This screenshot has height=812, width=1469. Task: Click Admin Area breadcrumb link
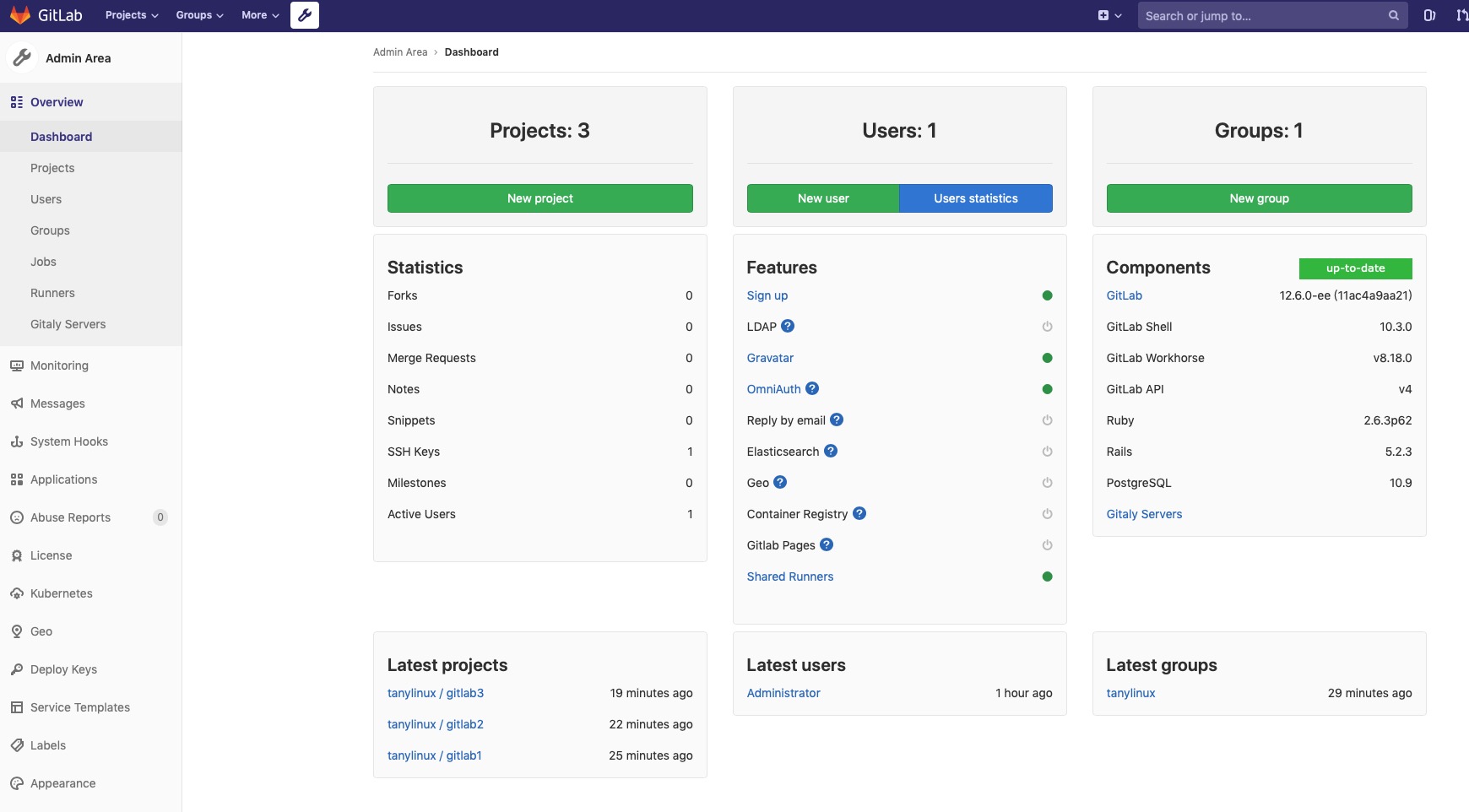pyautogui.click(x=400, y=52)
